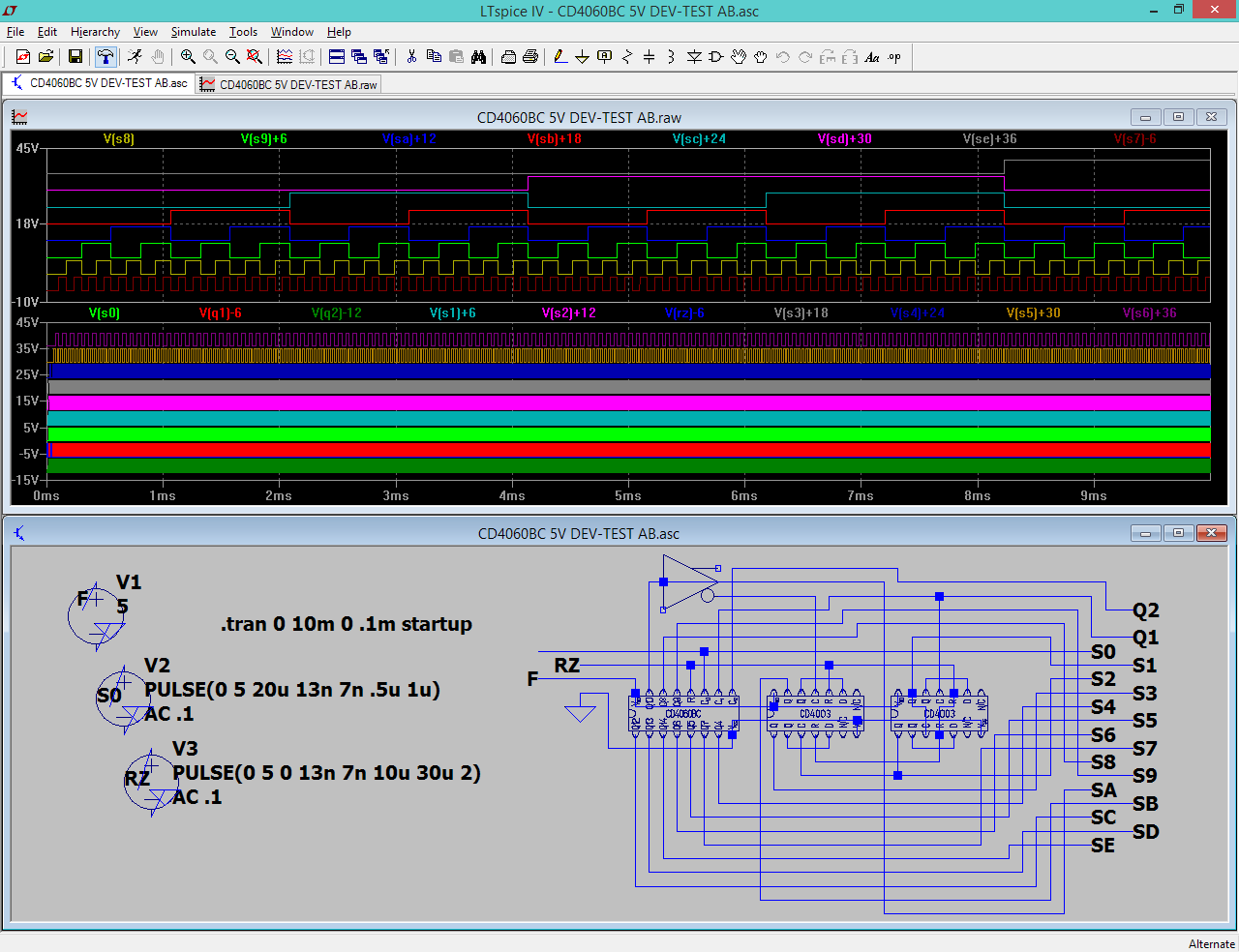The width and height of the screenshot is (1239, 952).
Task: Place a Ground symbol
Action: (582, 57)
